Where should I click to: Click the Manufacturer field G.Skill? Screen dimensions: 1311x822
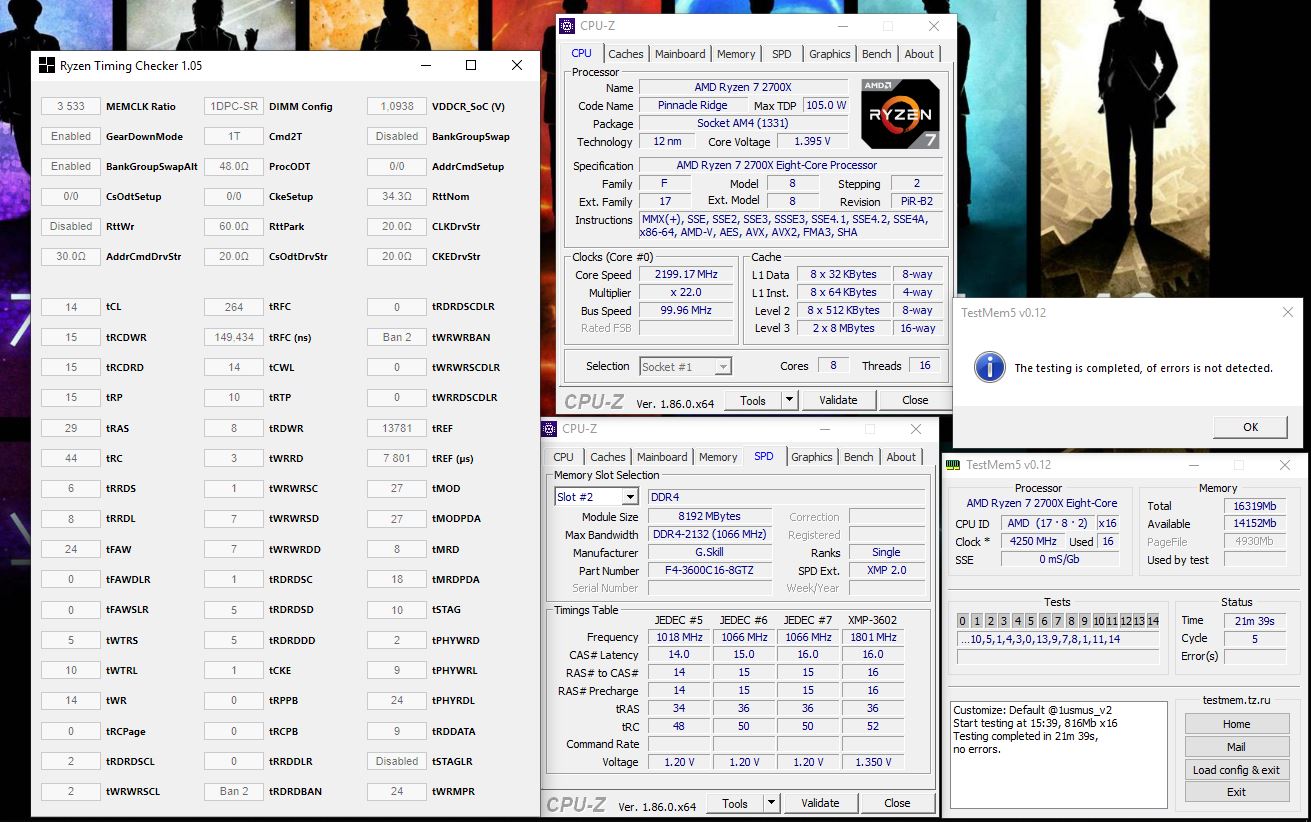[710, 552]
